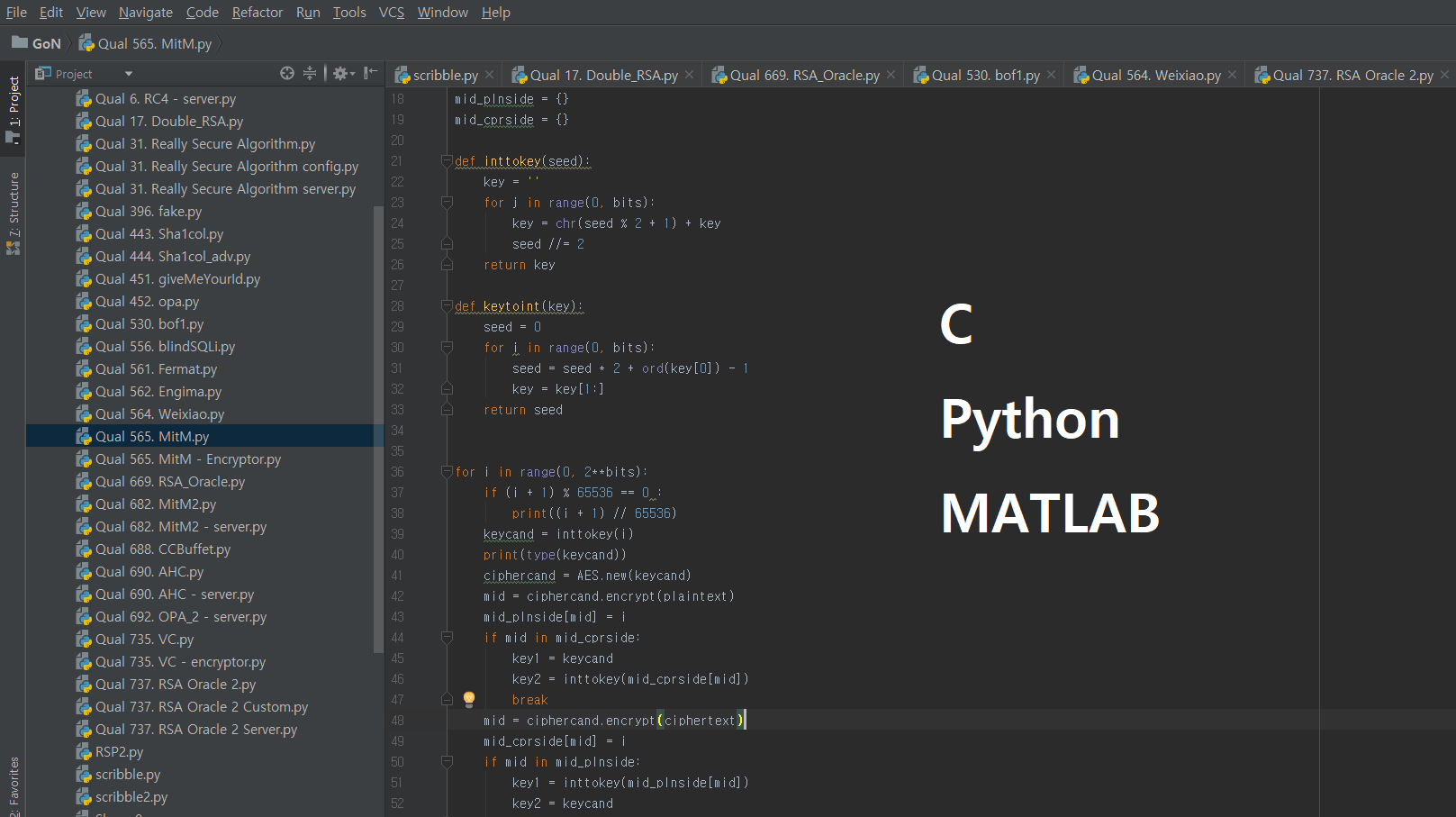
Task: Open the Window menu
Action: [x=443, y=13]
